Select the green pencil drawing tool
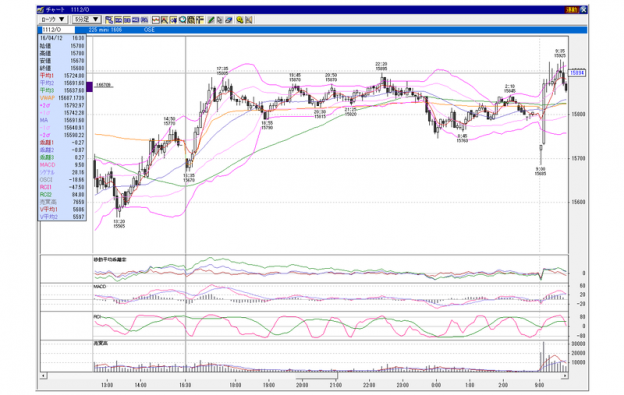624x395 pixels. 211,20
